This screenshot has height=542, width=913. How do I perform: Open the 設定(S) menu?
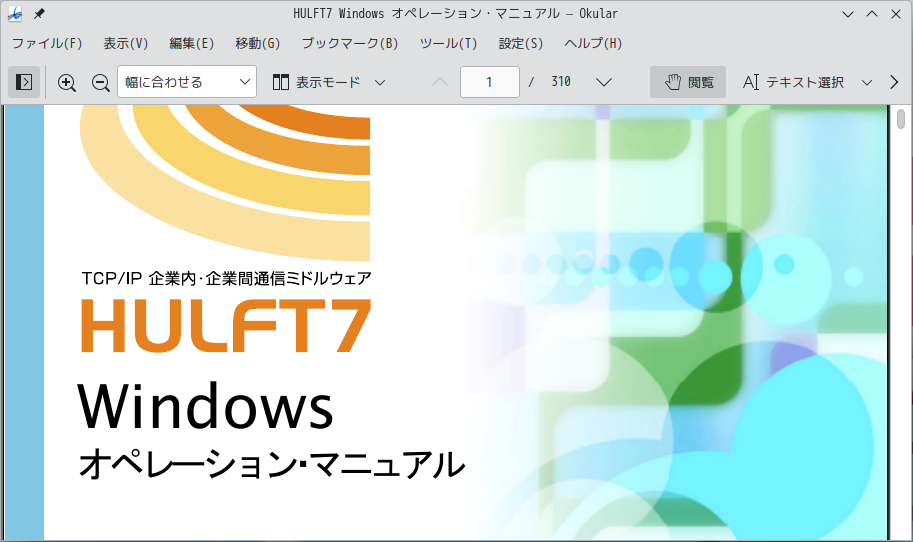click(521, 44)
